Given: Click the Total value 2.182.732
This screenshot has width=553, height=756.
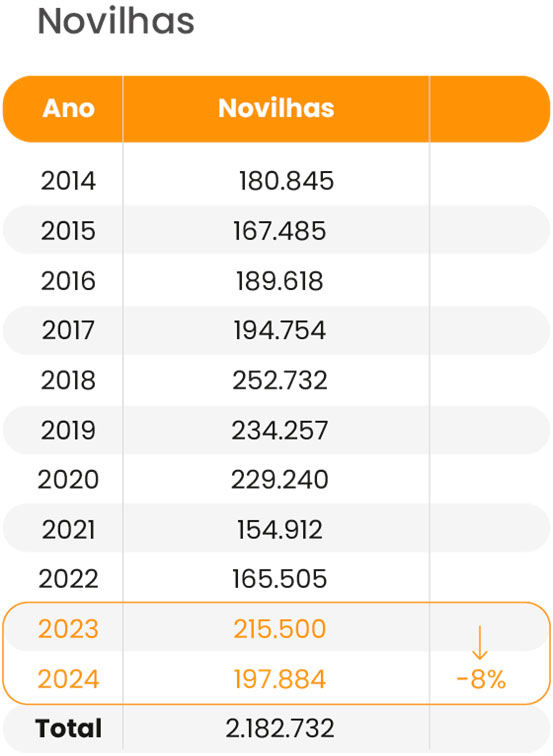Looking at the screenshot, I should pyautogui.click(x=280, y=728).
